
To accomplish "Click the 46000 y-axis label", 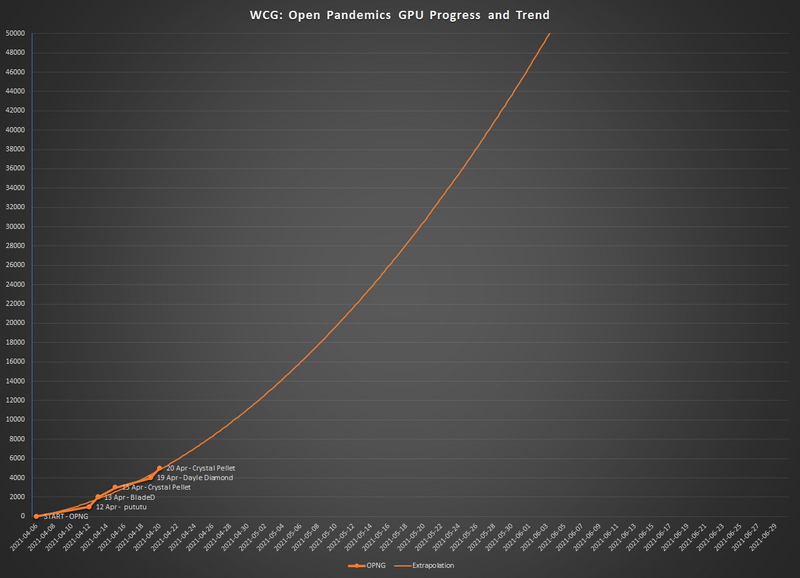I will [x=15, y=72].
